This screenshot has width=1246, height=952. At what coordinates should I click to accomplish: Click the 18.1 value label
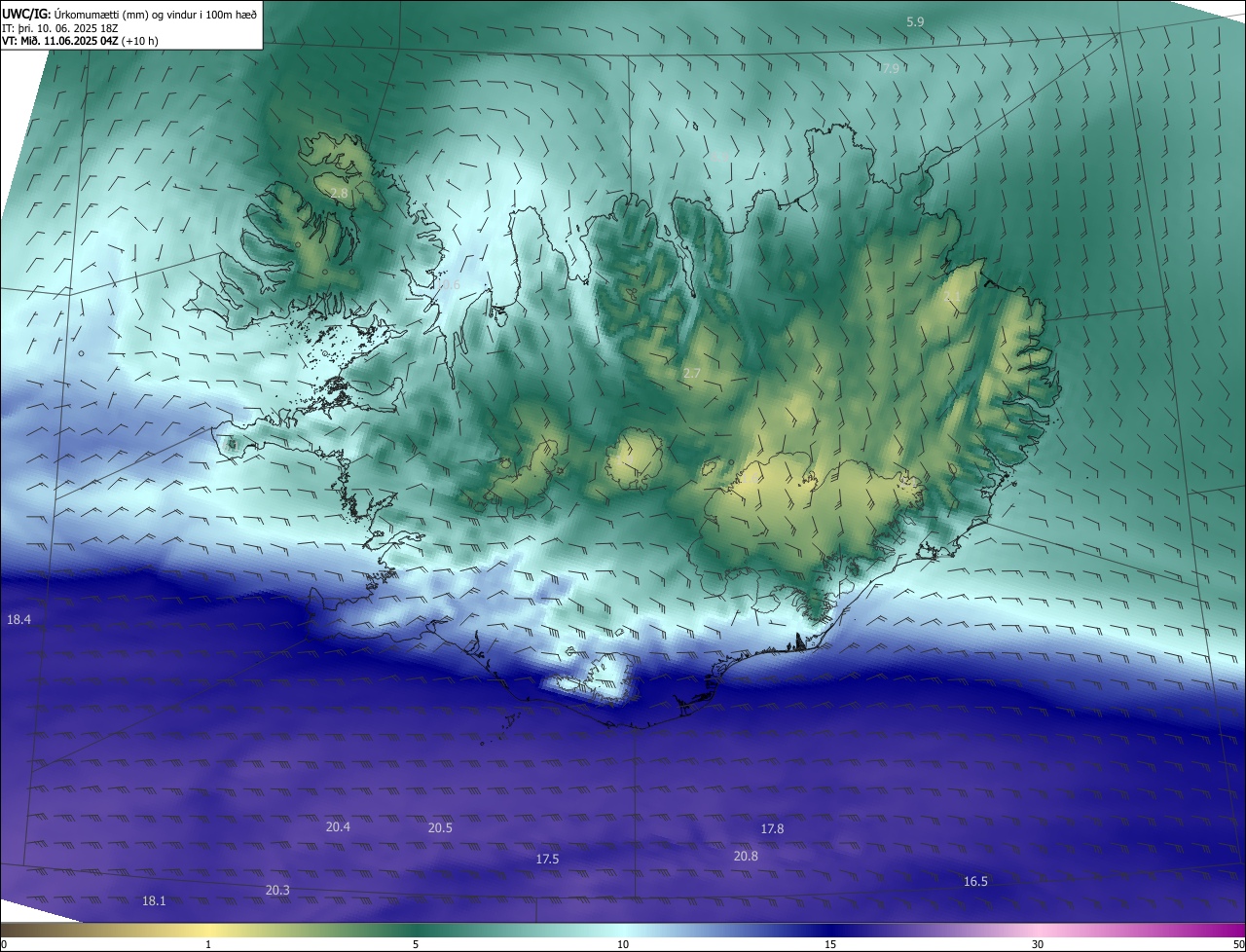click(x=154, y=900)
